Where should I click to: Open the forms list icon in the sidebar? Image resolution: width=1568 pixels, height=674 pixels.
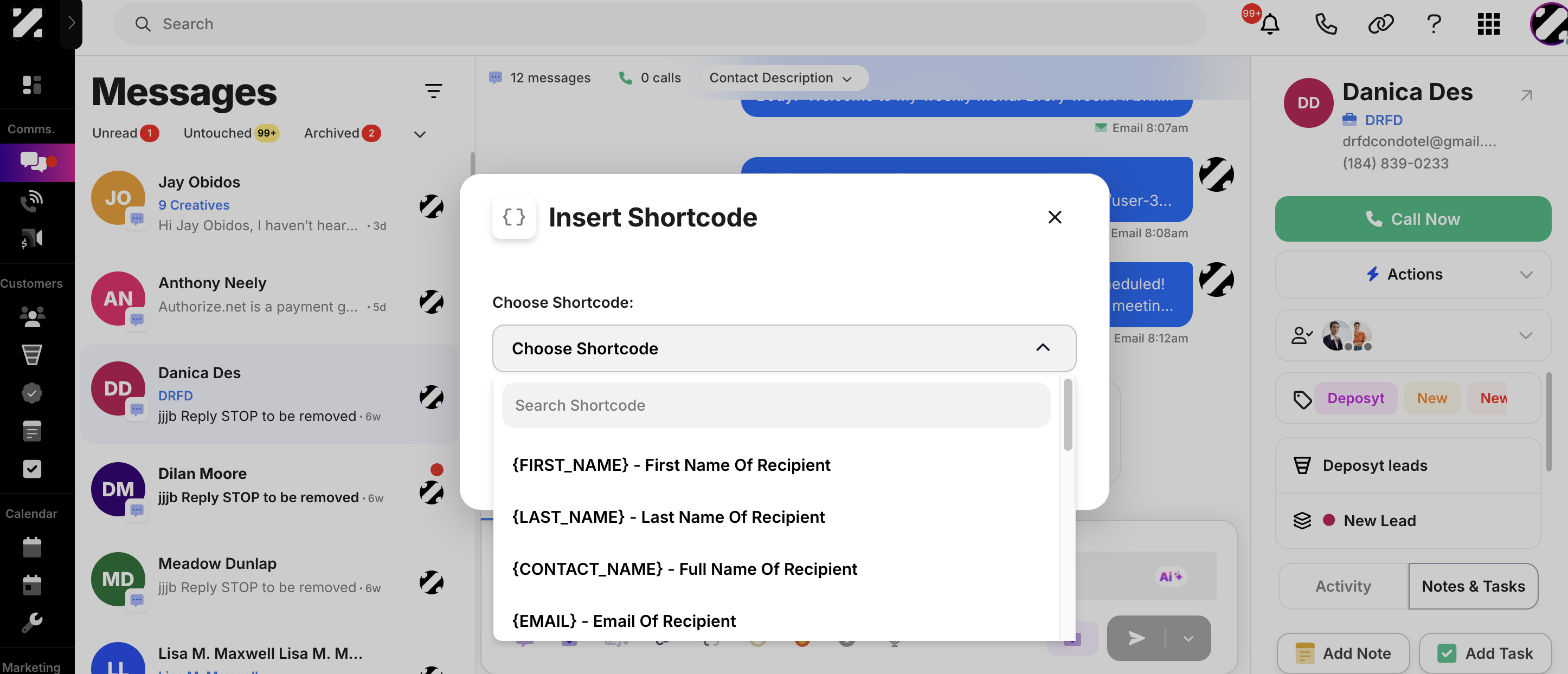[x=31, y=431]
